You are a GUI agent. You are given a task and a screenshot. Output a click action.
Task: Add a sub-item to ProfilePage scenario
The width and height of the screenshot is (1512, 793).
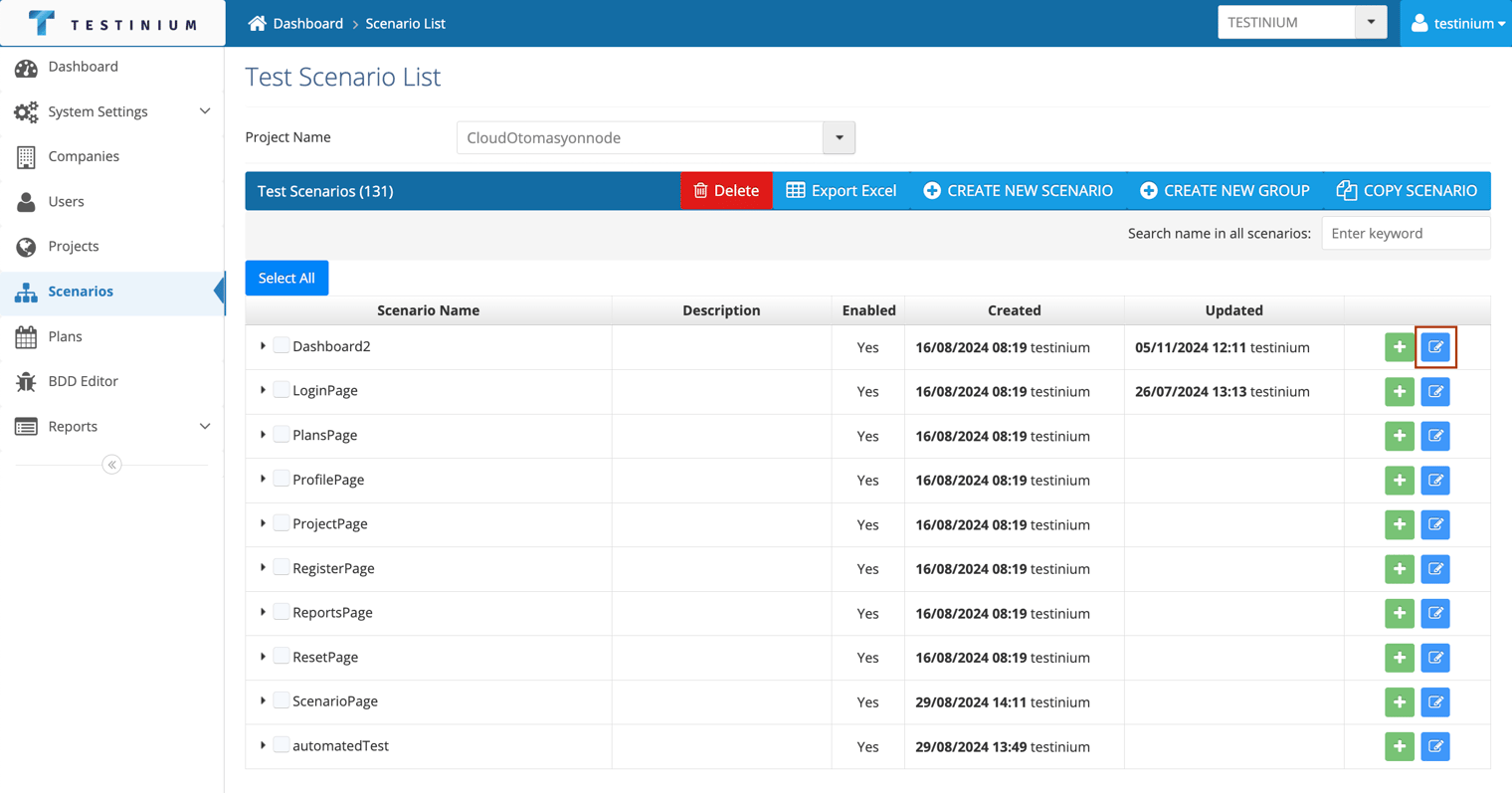pos(1399,481)
